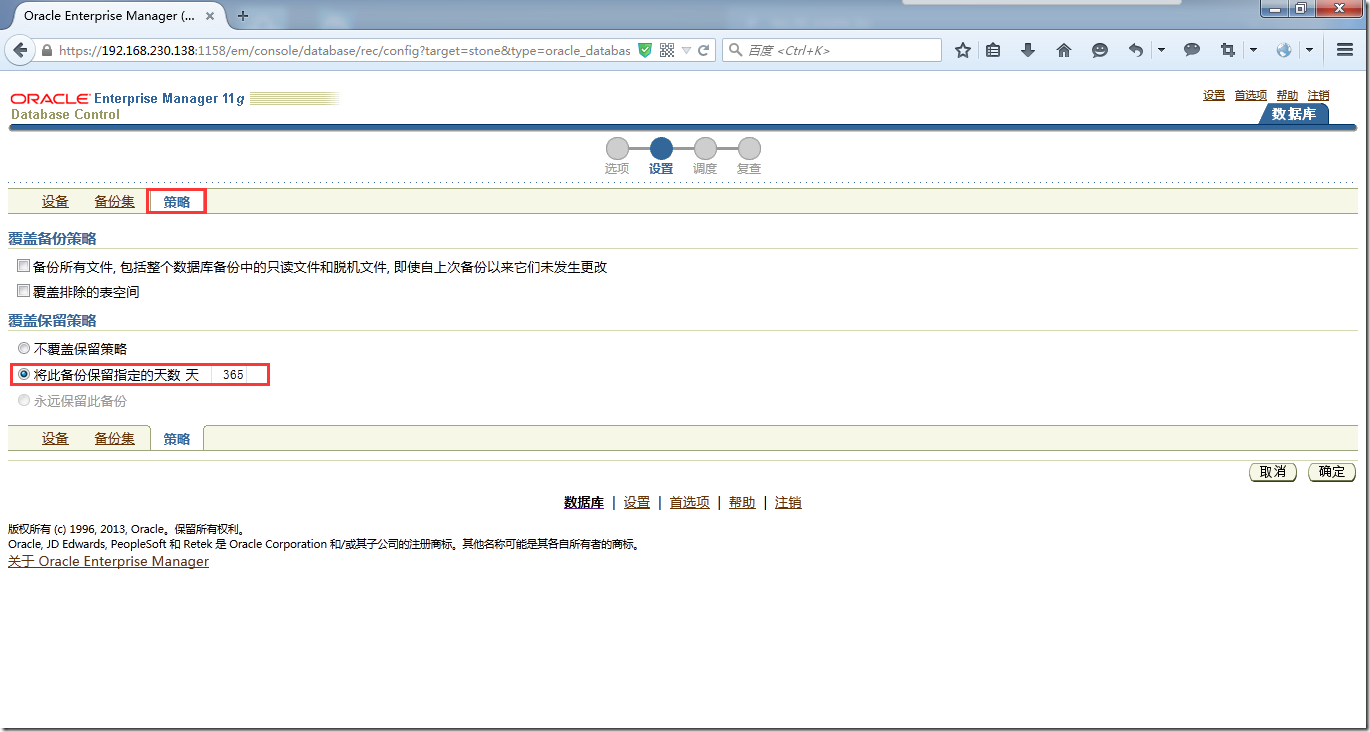This screenshot has height=732, width=1370.
Task: Check 备份所有文件 checkbox
Action: coord(23,266)
